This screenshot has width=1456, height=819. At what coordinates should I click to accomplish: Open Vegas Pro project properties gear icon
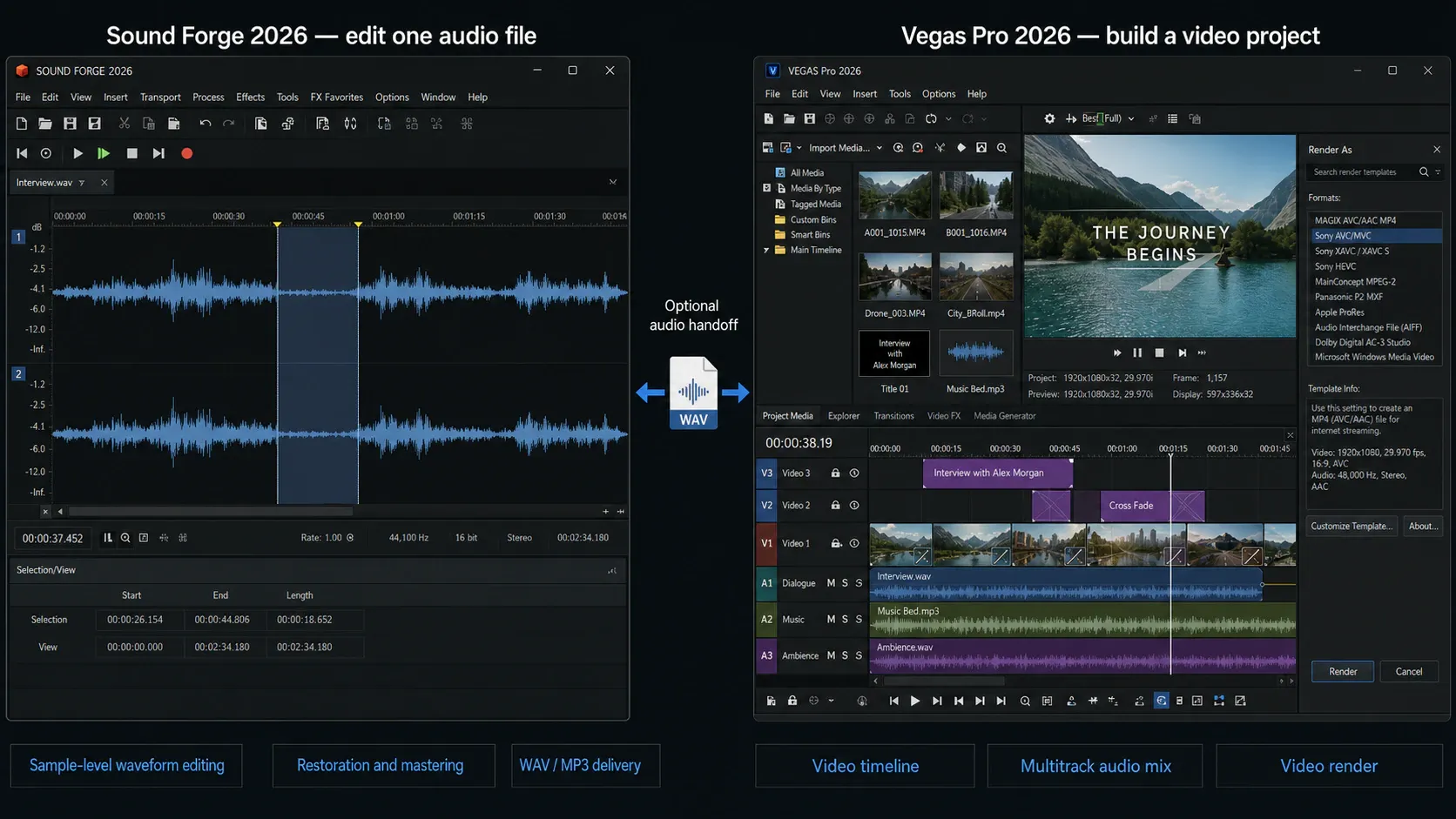(x=1049, y=118)
